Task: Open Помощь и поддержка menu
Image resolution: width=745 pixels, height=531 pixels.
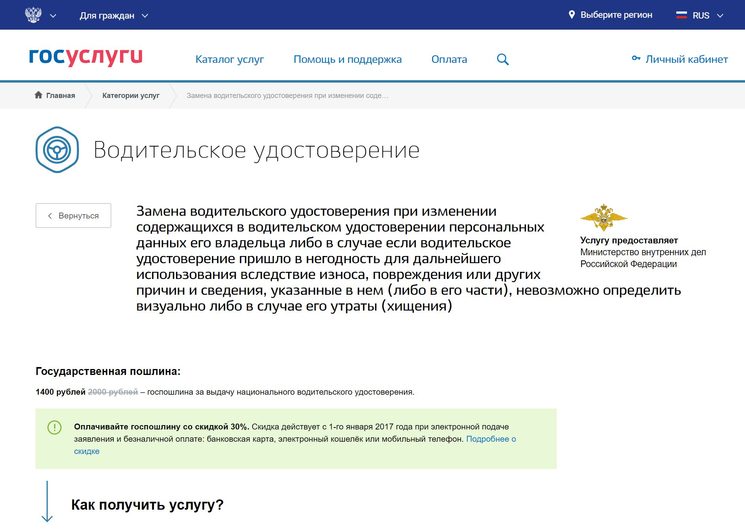Action: [347, 59]
